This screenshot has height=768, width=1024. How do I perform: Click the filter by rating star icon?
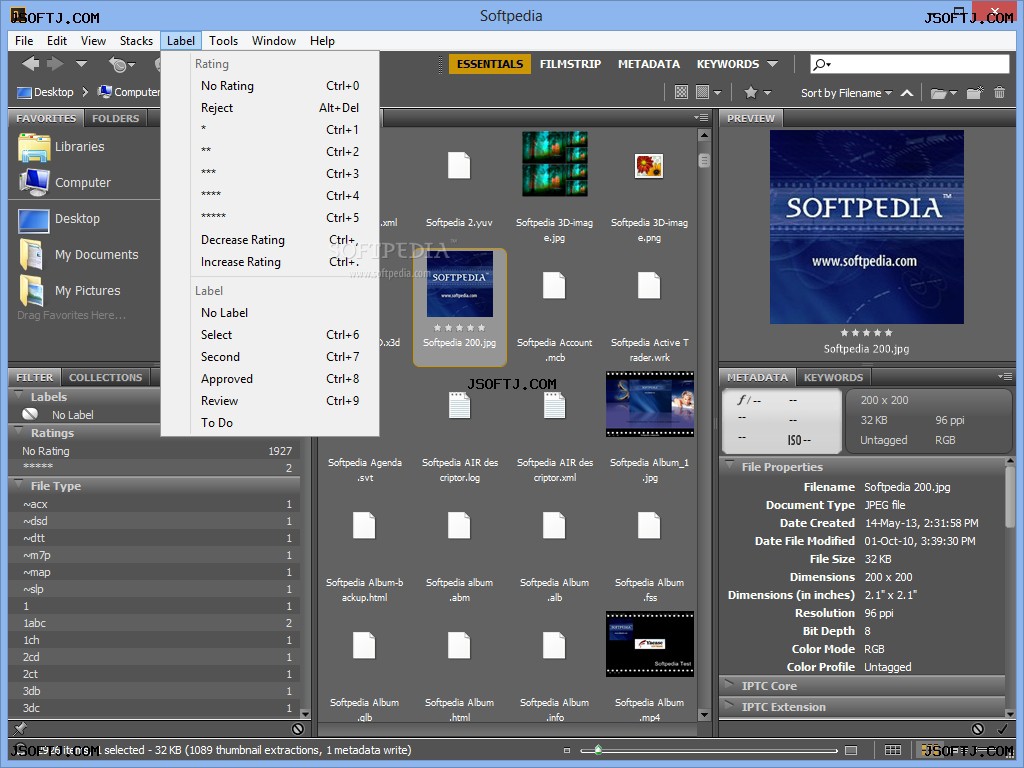[751, 92]
